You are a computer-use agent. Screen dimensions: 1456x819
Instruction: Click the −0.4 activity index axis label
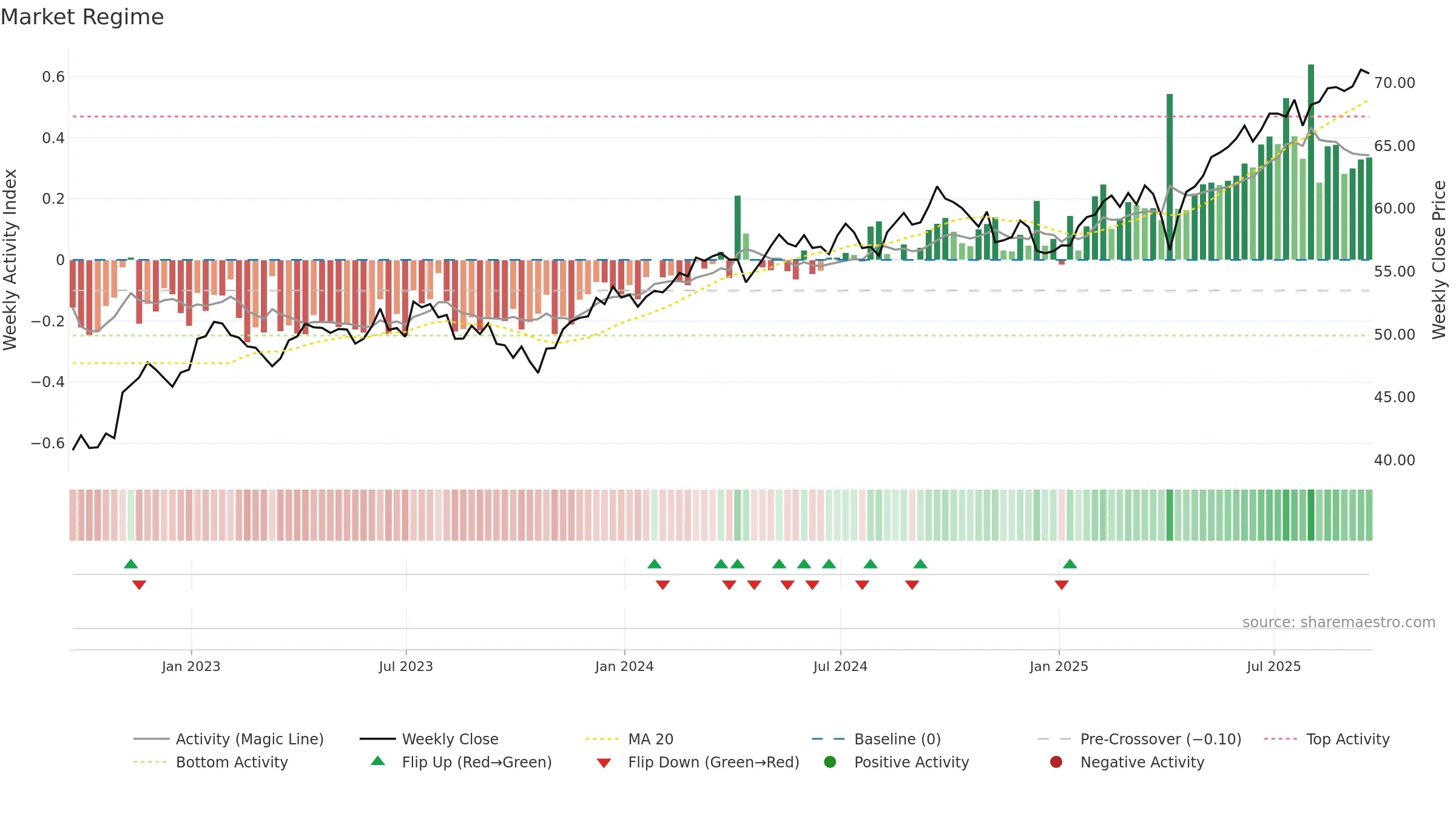point(48,382)
